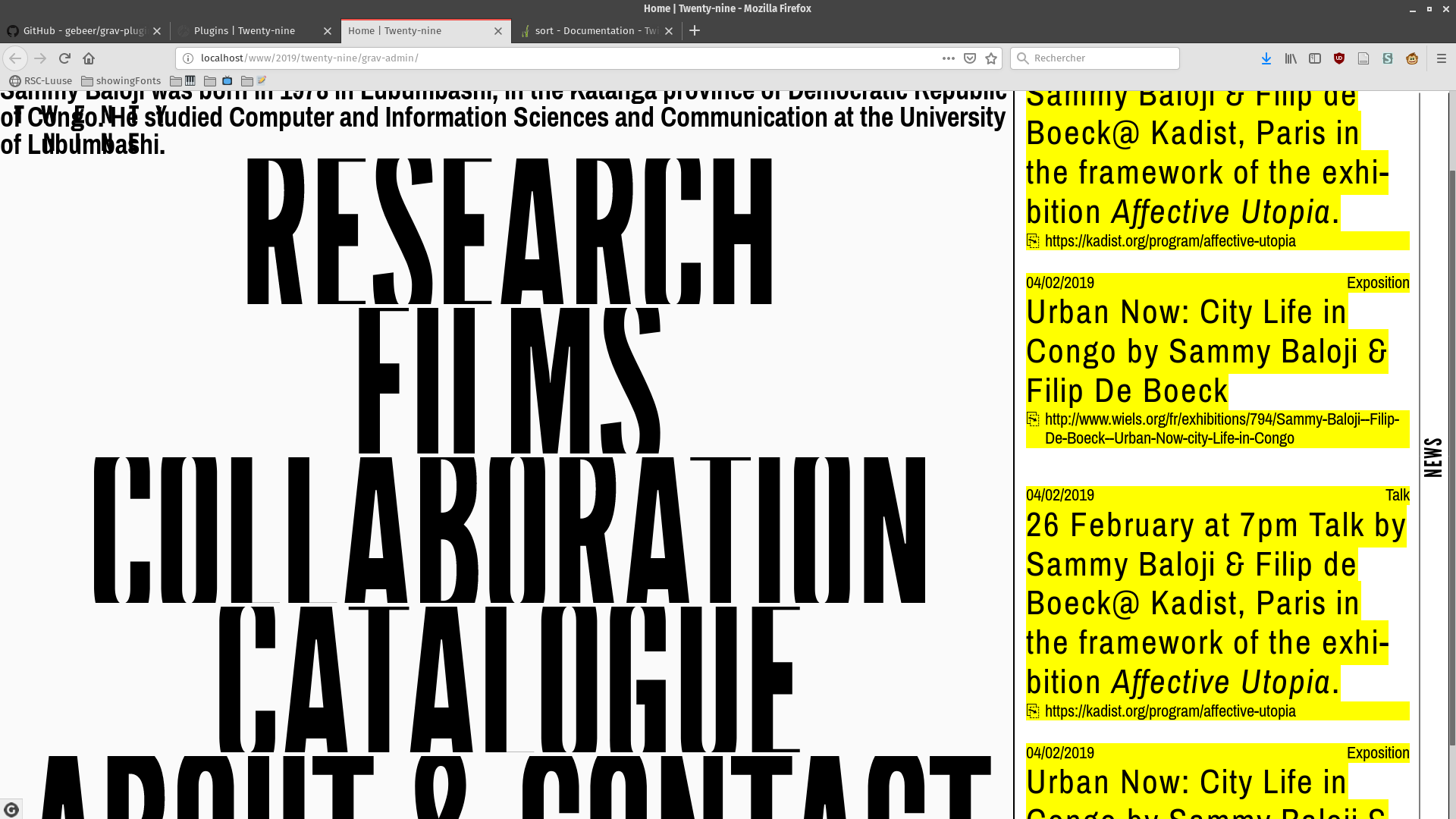Toggle the Firefox sidebar view
The height and width of the screenshot is (819, 1456).
coord(1315,58)
